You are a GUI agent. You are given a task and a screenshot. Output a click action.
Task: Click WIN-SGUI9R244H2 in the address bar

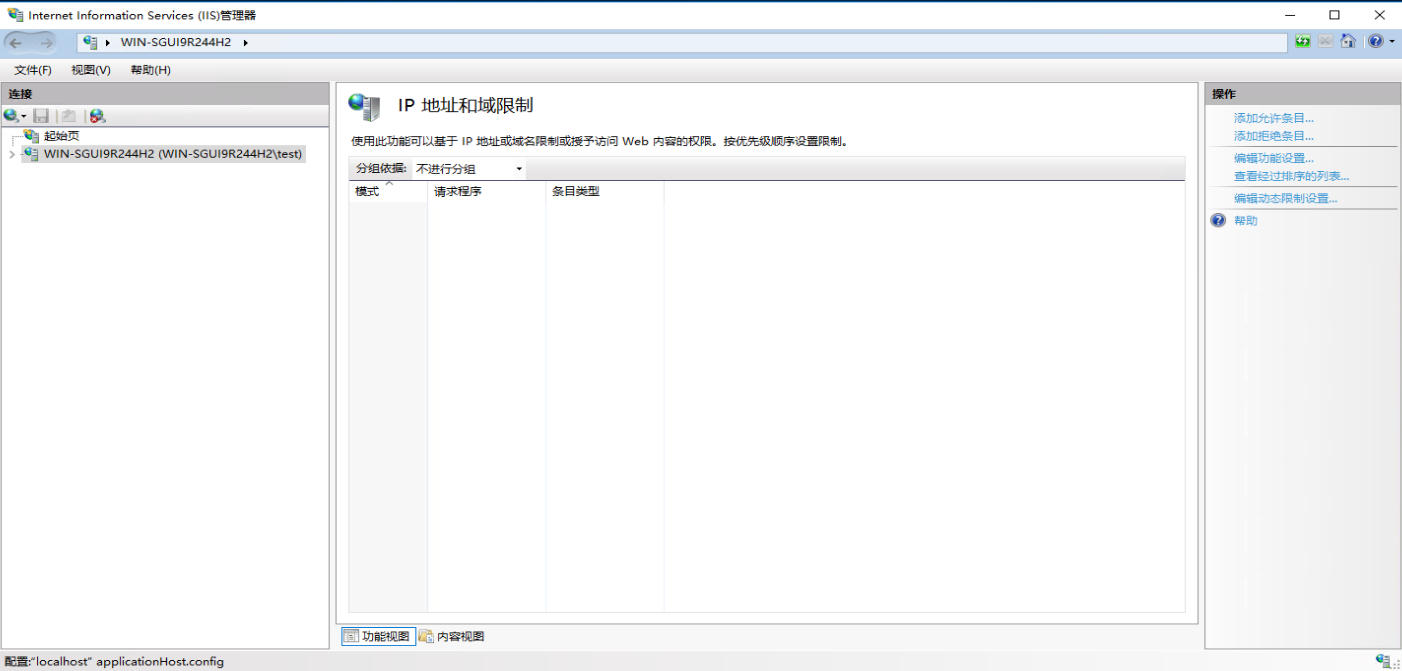176,42
